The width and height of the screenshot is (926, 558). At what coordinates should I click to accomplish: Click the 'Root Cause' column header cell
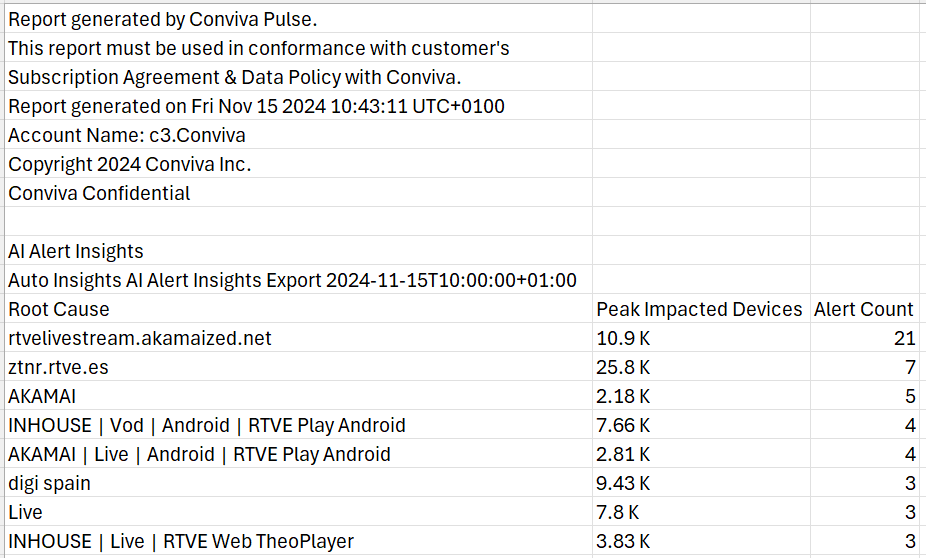coord(59,309)
